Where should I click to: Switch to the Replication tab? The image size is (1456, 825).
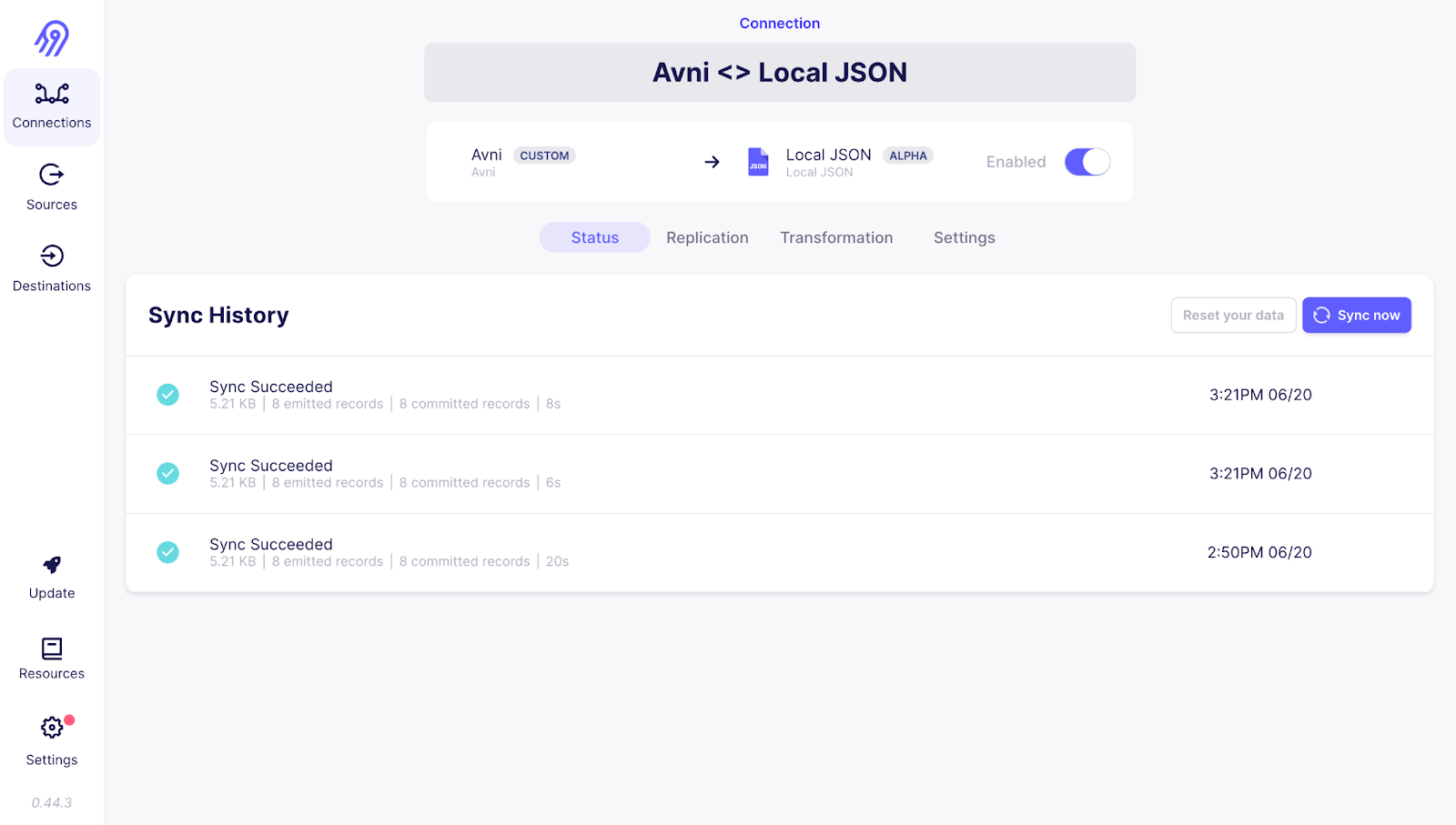tap(707, 237)
